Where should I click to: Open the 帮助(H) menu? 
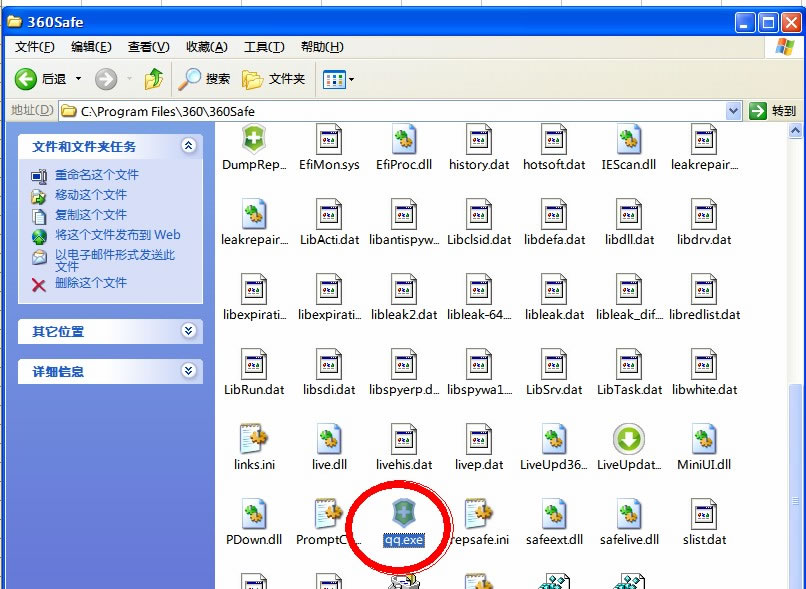pos(322,47)
